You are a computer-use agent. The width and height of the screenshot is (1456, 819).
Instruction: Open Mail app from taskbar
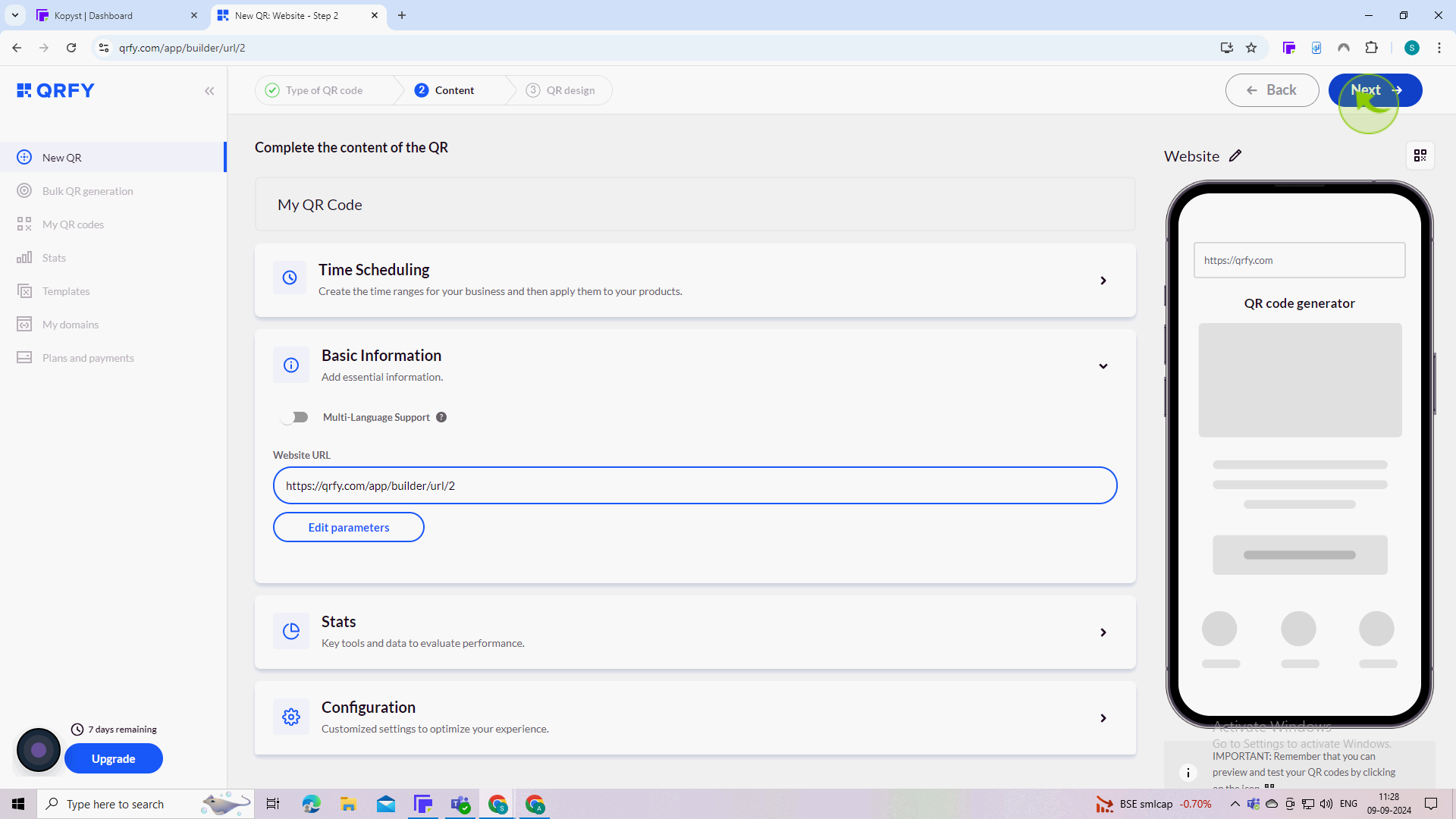click(386, 804)
